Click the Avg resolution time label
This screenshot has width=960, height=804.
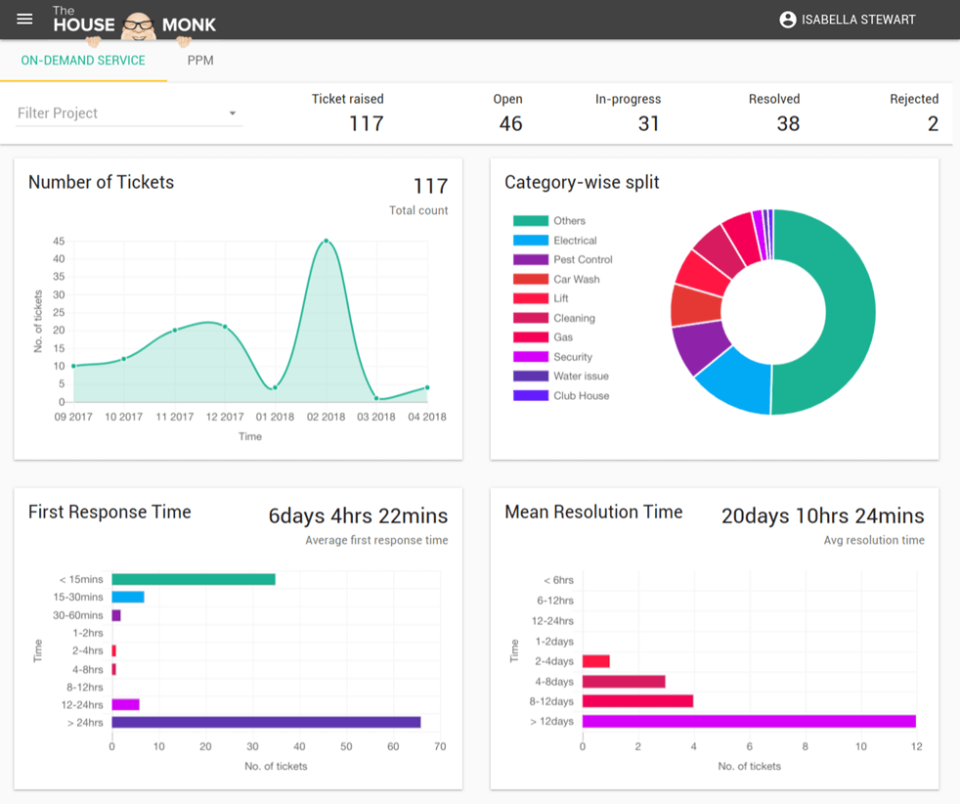(874, 540)
